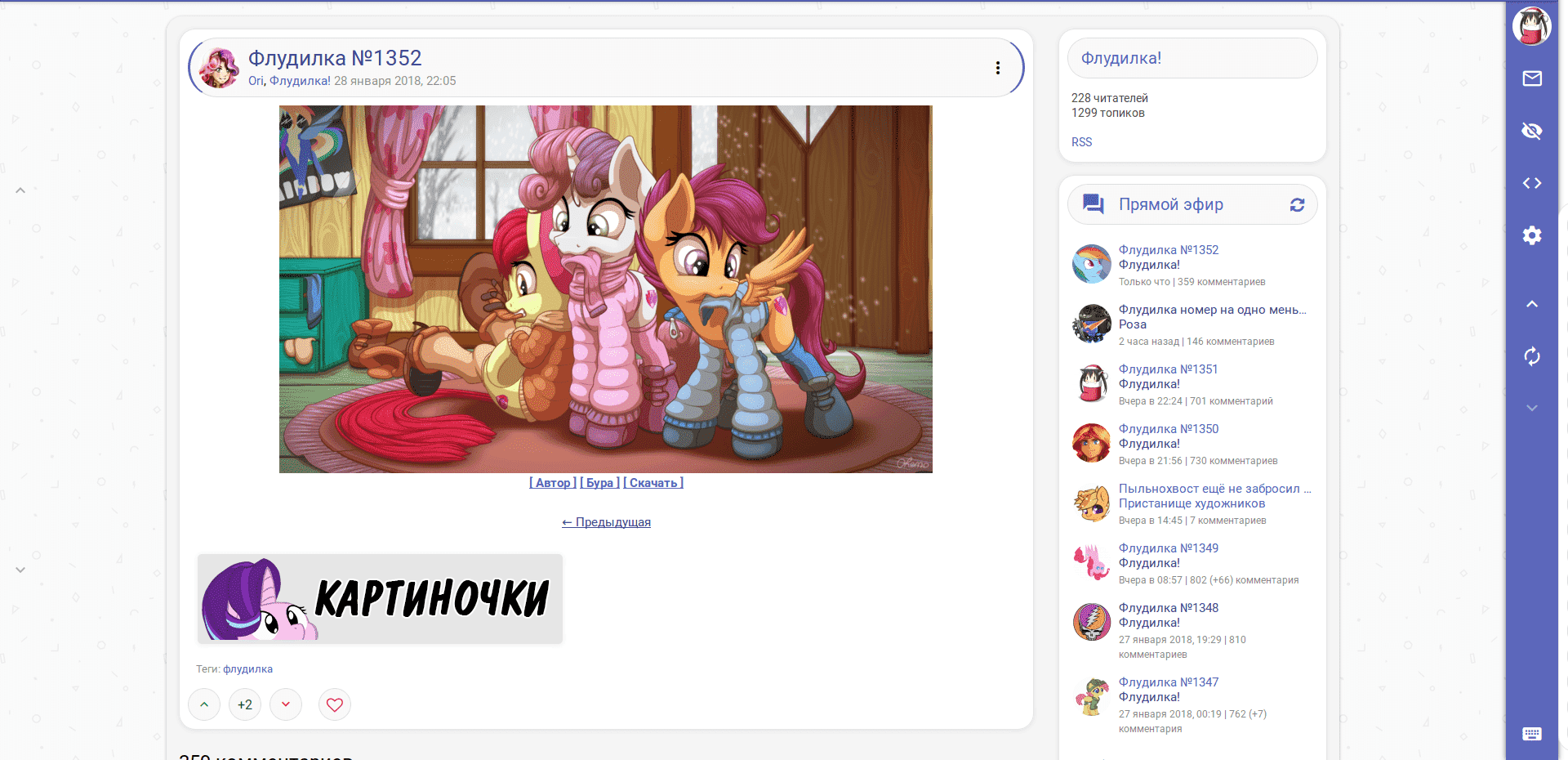This screenshot has width=1568, height=760.
Task: Upvote the post with the up arrow
Action: tap(204, 704)
